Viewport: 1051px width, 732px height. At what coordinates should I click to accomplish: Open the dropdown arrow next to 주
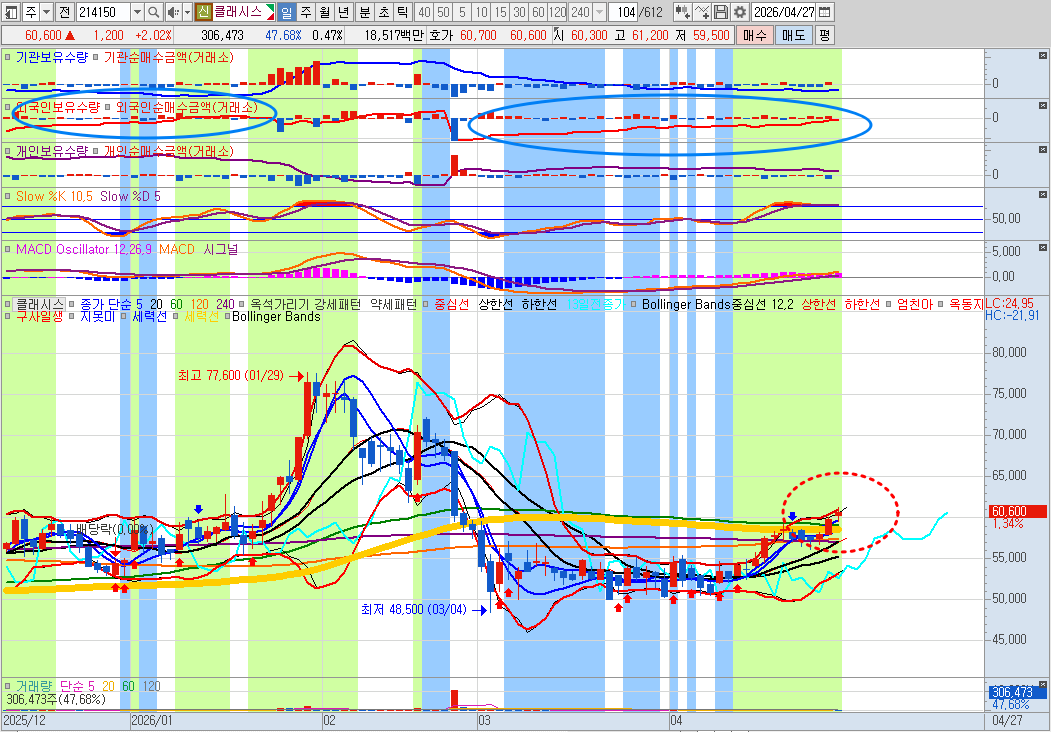[x=46, y=12]
